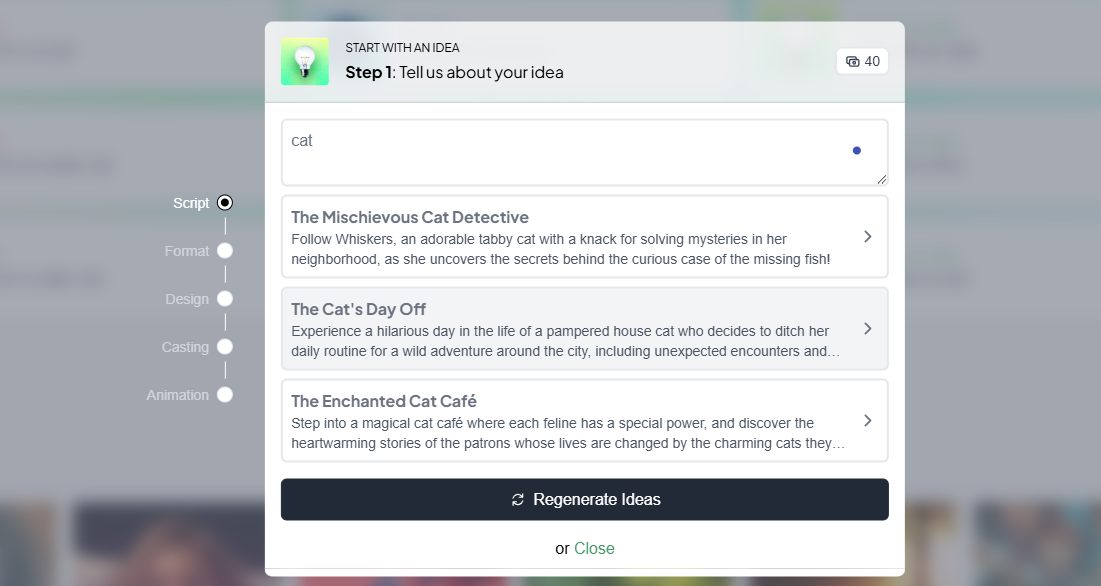Image resolution: width=1101 pixels, height=586 pixels.
Task: Click the green Close link
Action: coord(594,549)
